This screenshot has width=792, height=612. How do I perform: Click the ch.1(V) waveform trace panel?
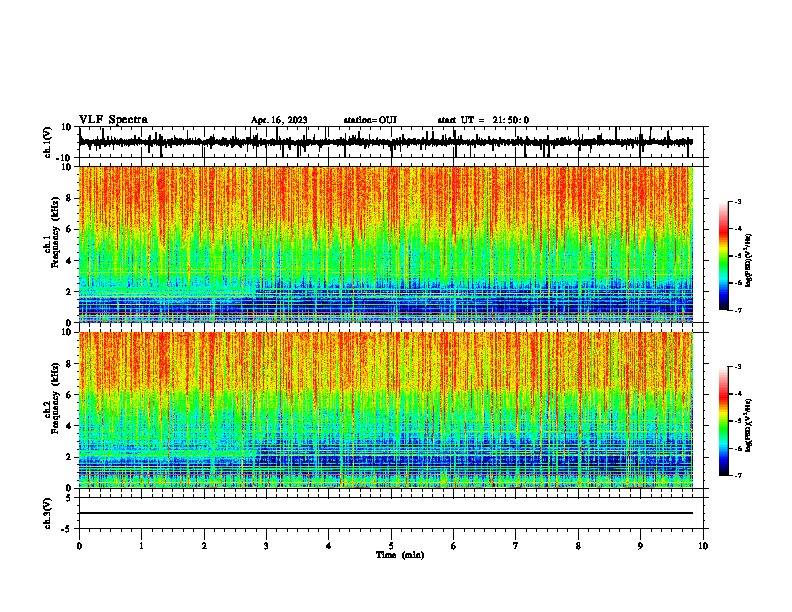tap(393, 142)
